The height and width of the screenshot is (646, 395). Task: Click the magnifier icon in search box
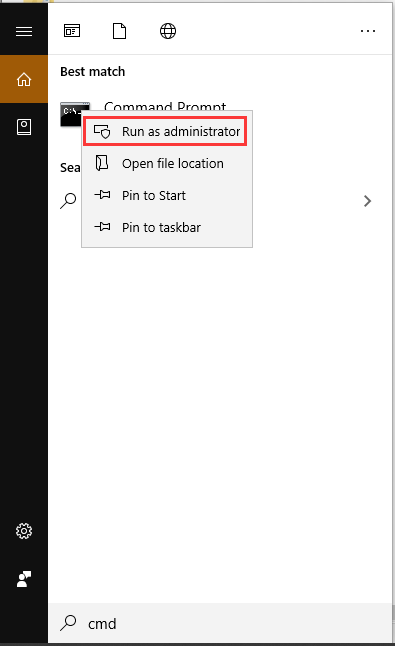point(68,623)
